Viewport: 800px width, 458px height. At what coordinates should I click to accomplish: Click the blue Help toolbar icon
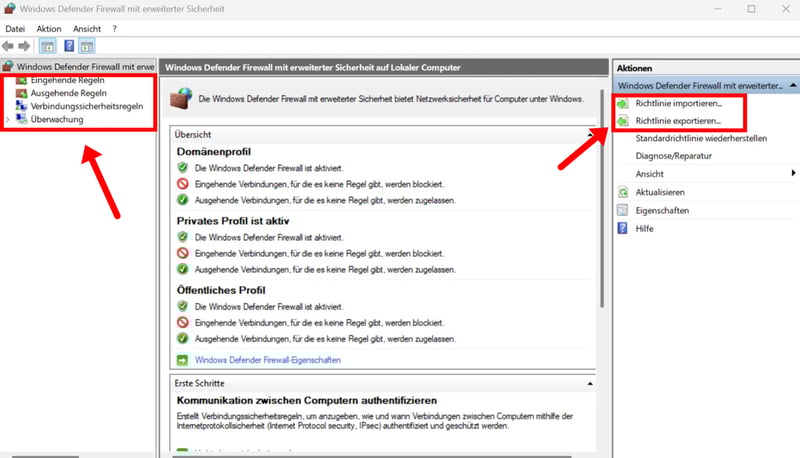coord(69,46)
